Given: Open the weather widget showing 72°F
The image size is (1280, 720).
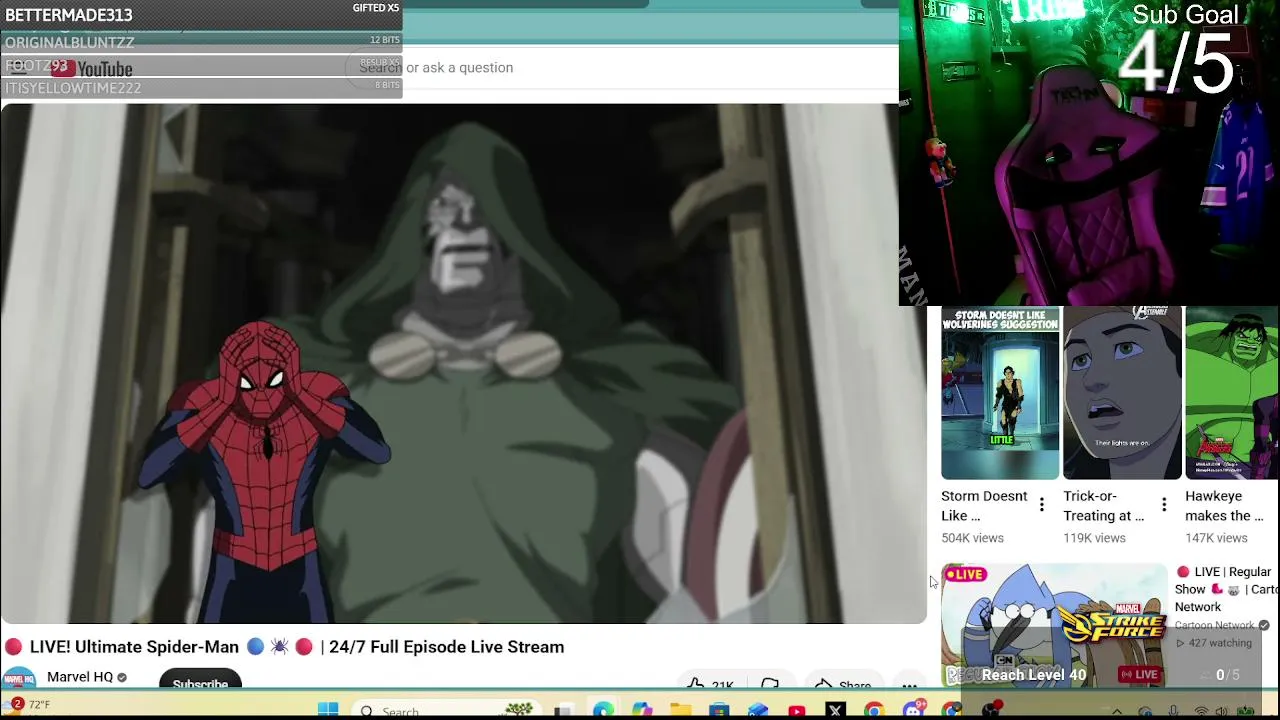Looking at the screenshot, I should point(27,705).
